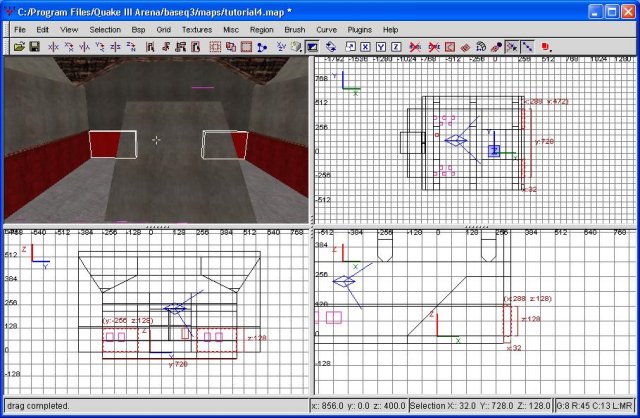Open the File menu

(20, 30)
